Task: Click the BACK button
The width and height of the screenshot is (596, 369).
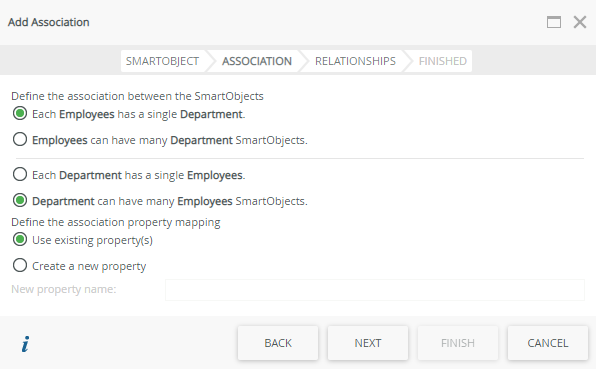Action: click(x=278, y=343)
